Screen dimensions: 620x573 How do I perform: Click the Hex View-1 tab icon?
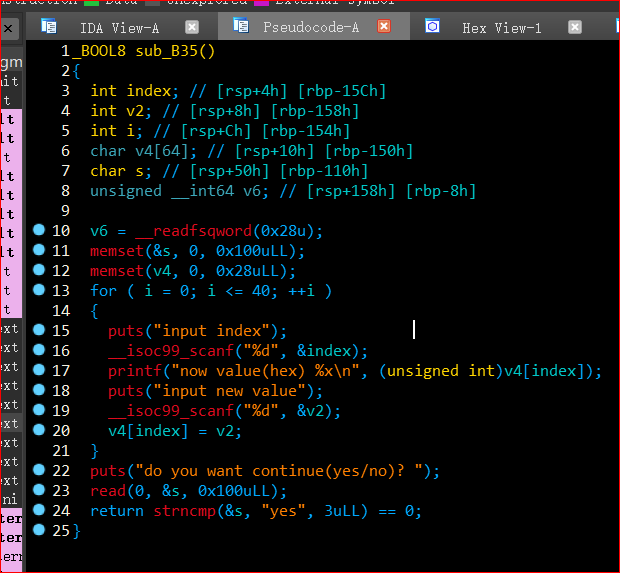pos(432,27)
